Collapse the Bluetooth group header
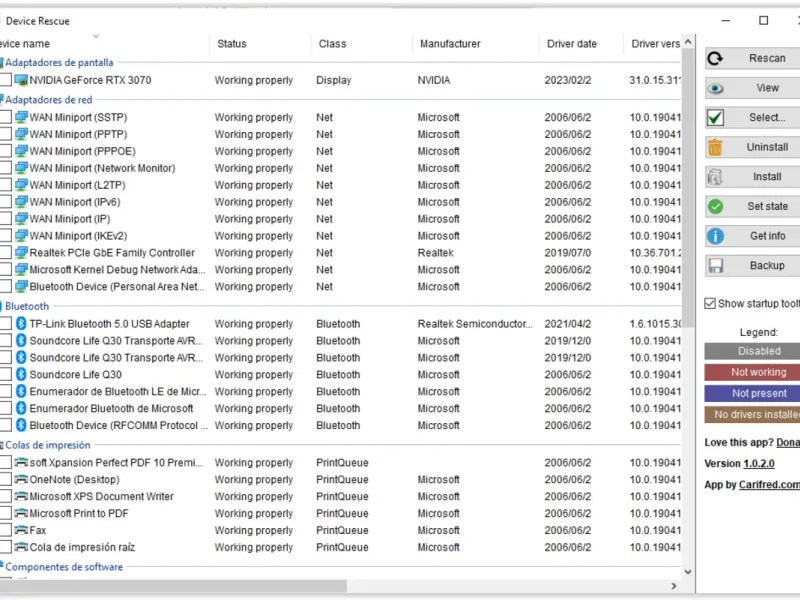Image resolution: width=800 pixels, height=600 pixels. 27,306
